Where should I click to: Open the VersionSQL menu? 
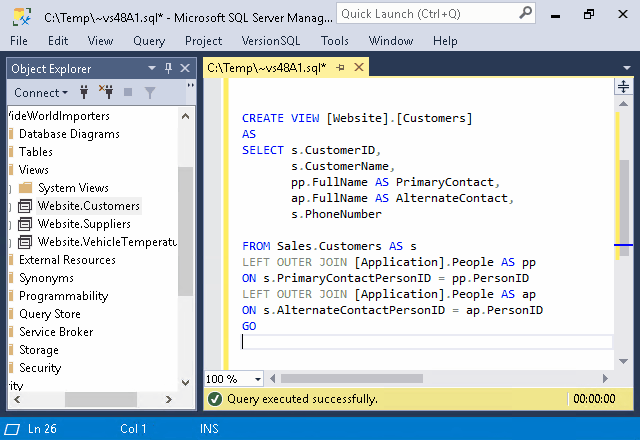click(x=271, y=41)
